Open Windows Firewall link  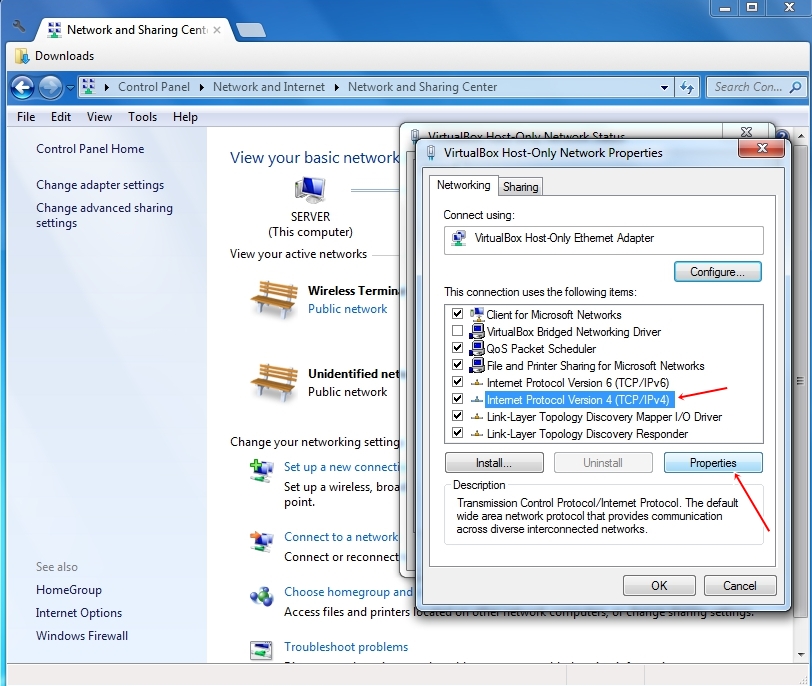[x=82, y=636]
